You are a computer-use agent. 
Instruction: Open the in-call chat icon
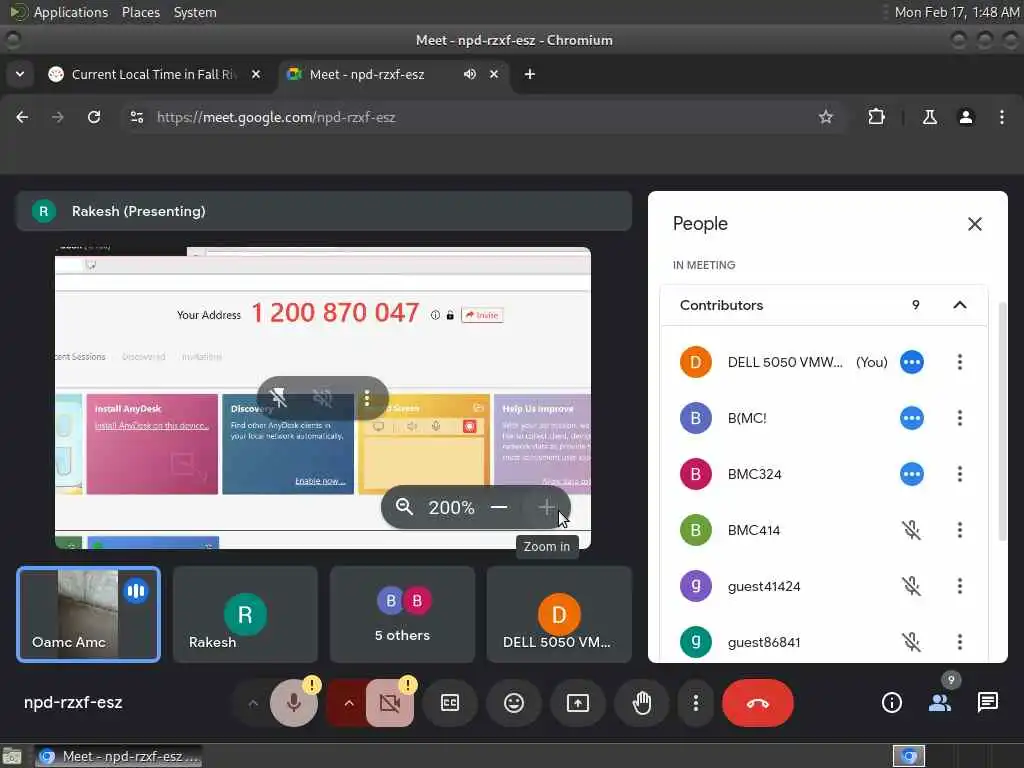pos(987,703)
